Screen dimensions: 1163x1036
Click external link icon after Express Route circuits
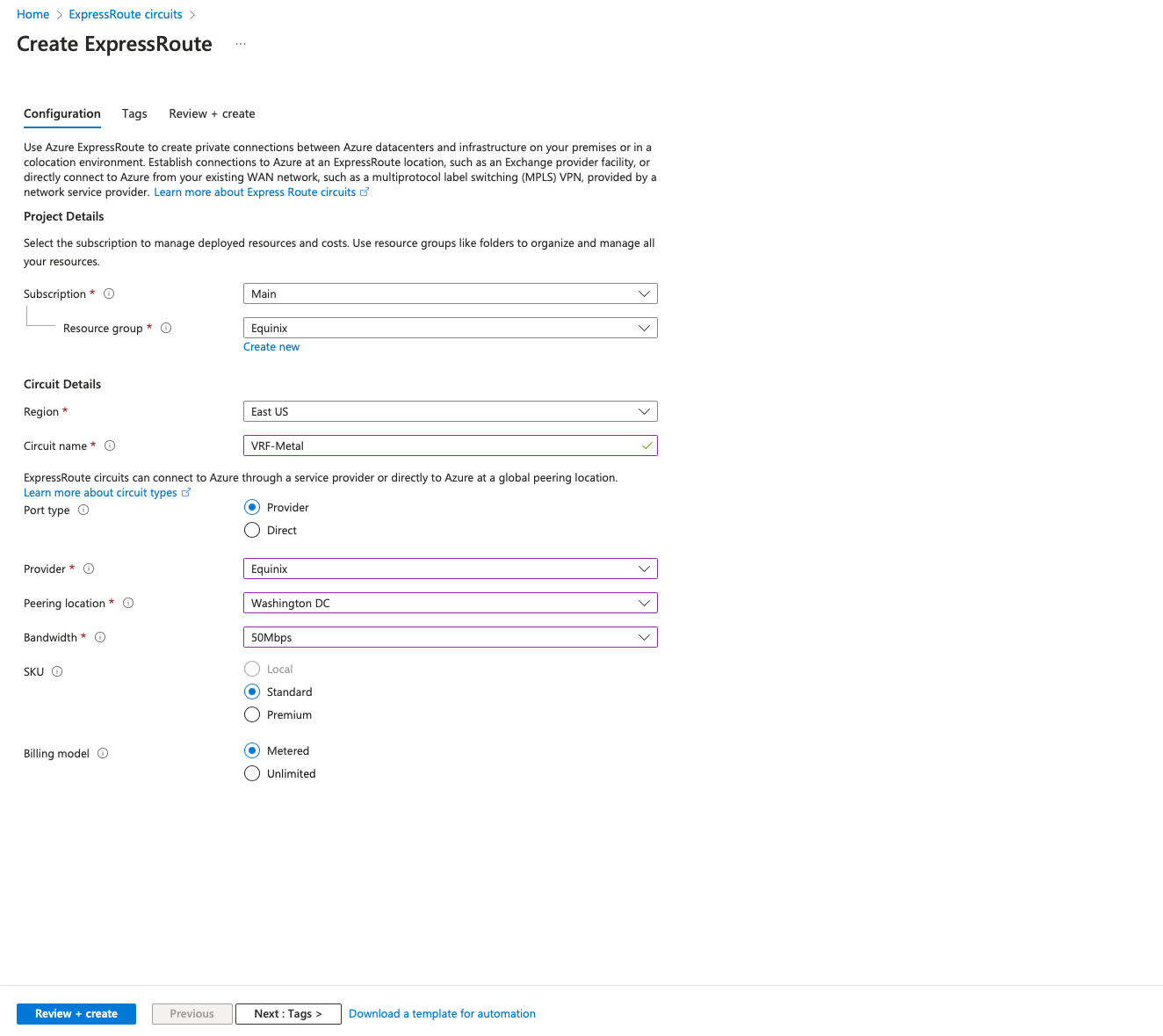pos(365,192)
